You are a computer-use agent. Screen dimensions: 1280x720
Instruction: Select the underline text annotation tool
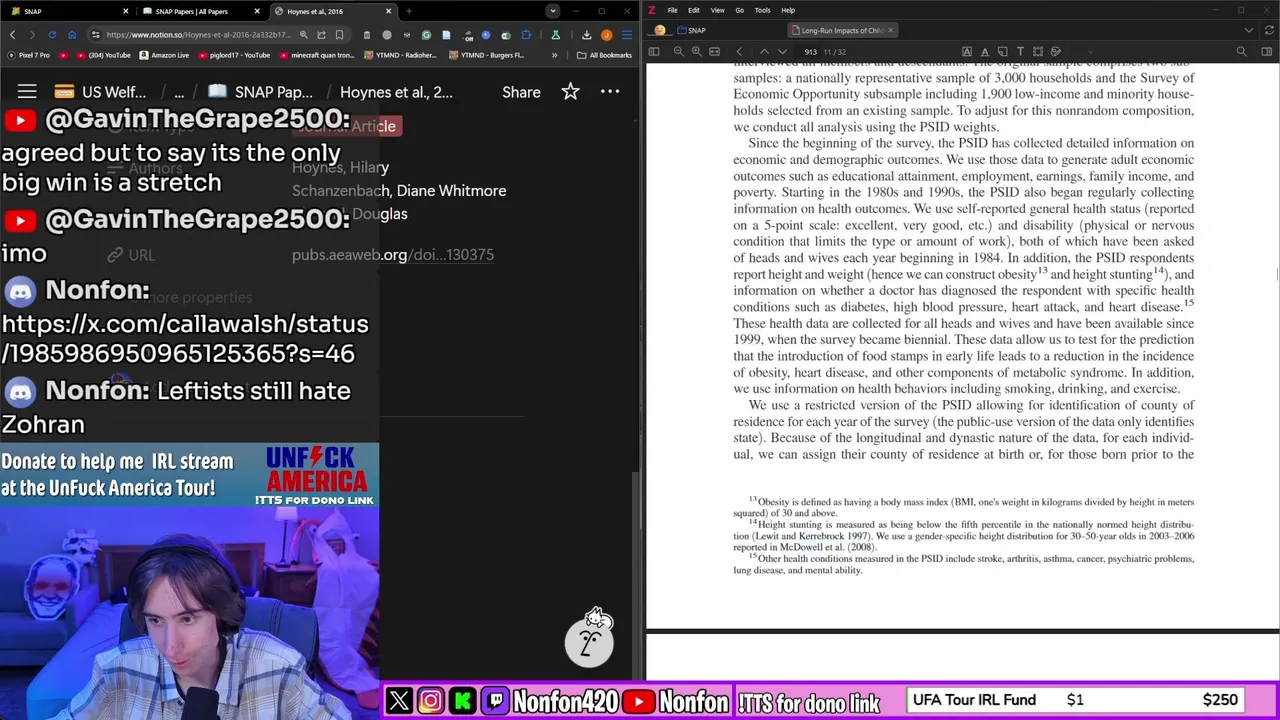(985, 52)
